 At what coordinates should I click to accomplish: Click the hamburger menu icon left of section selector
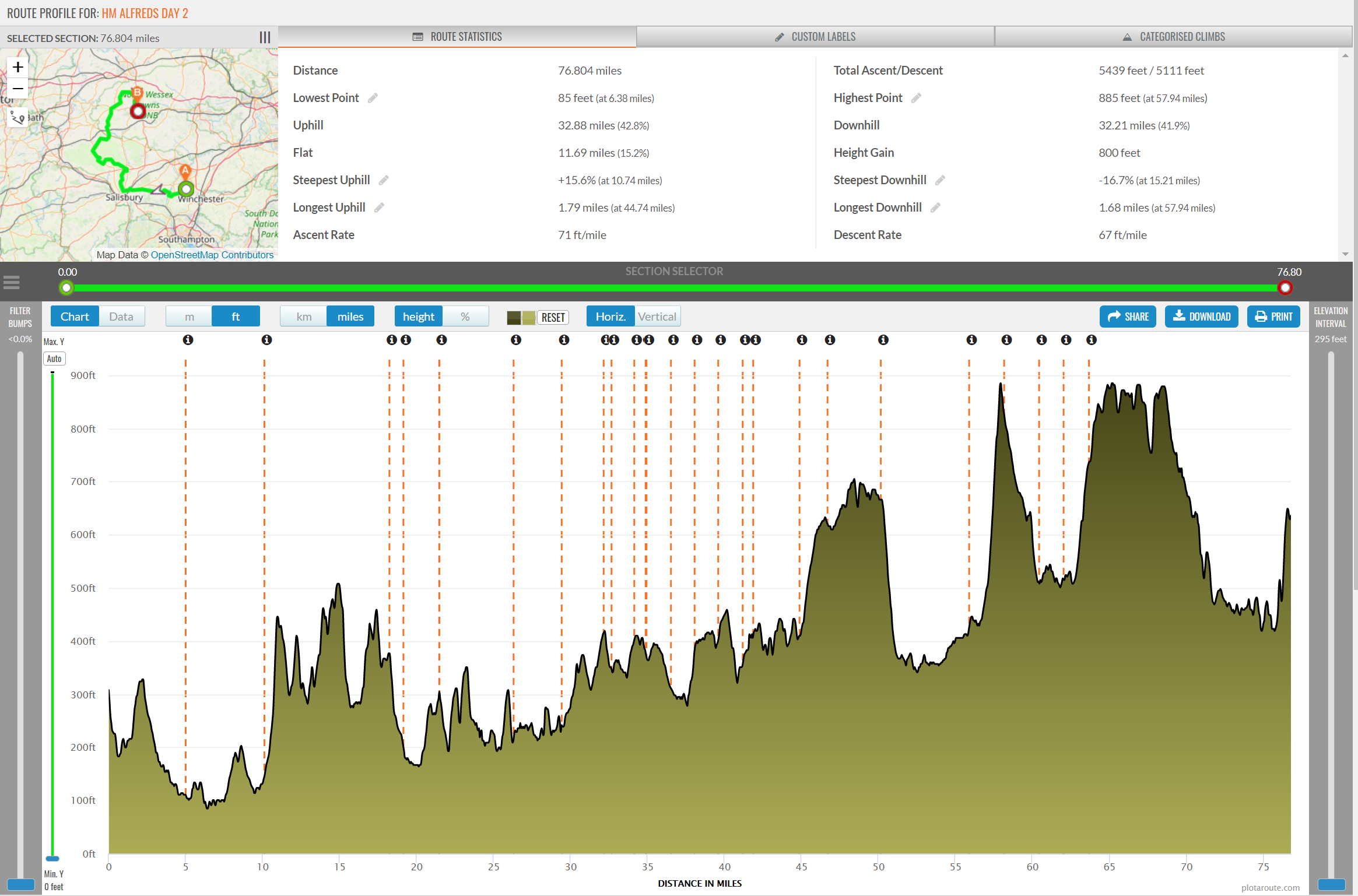pyautogui.click(x=12, y=283)
